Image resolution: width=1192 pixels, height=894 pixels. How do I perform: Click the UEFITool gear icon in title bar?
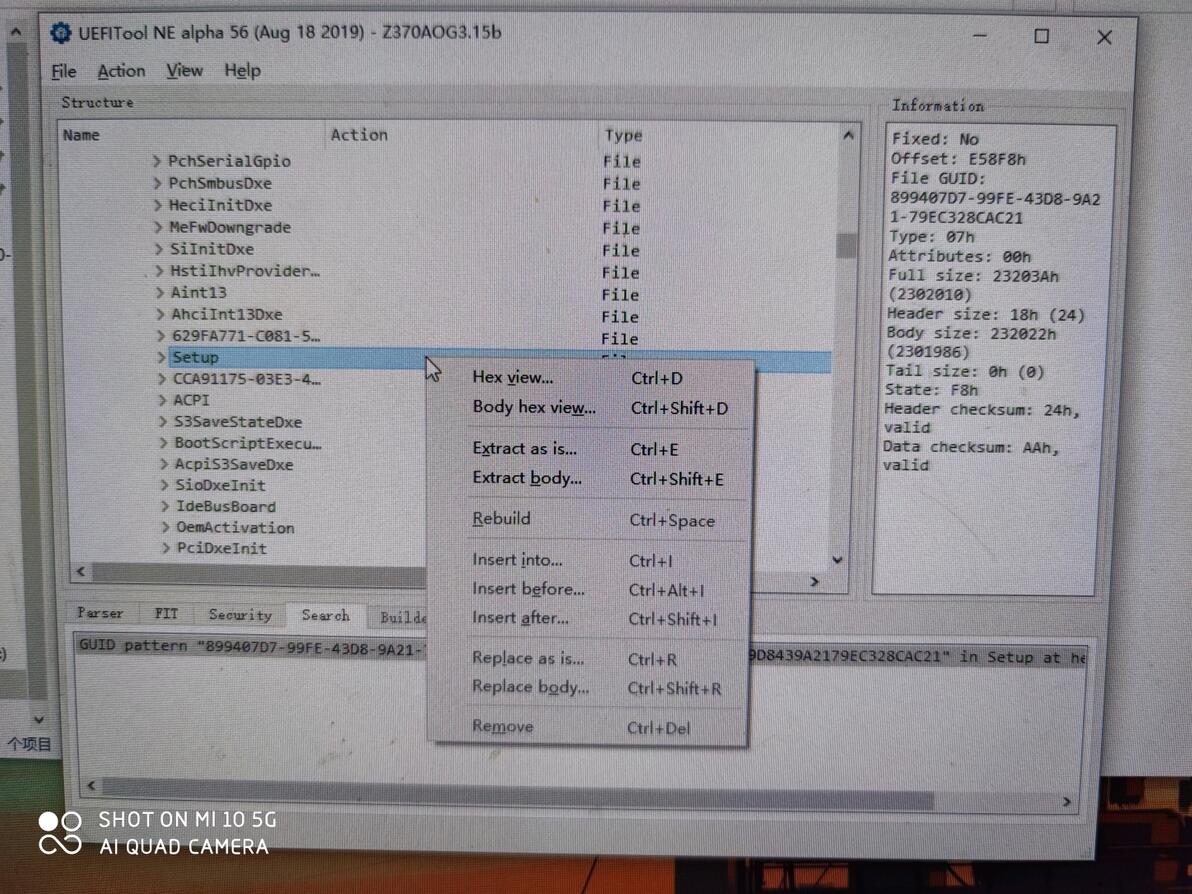click(x=60, y=33)
